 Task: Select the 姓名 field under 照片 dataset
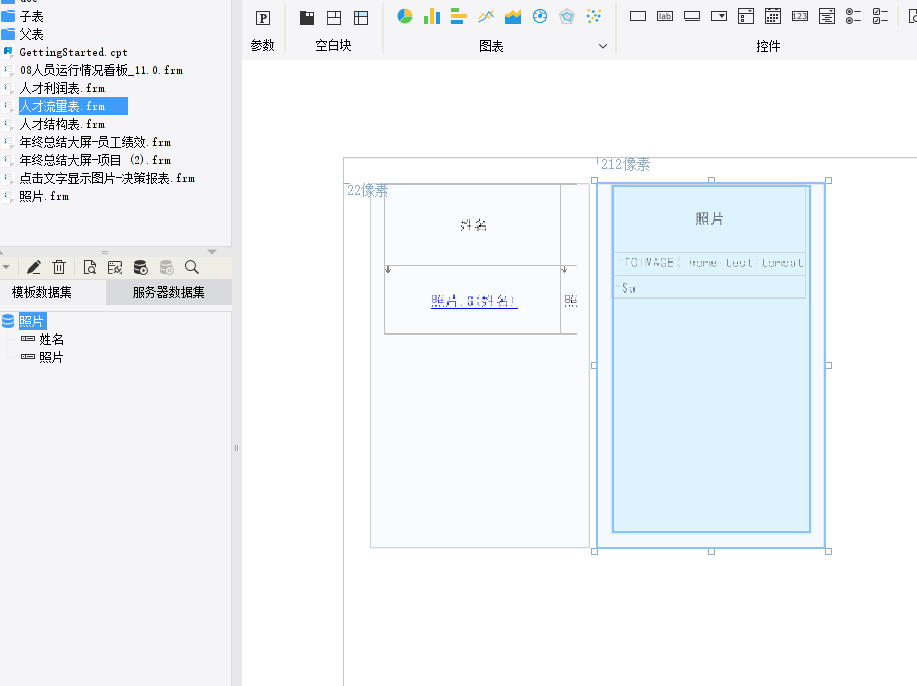pos(51,339)
